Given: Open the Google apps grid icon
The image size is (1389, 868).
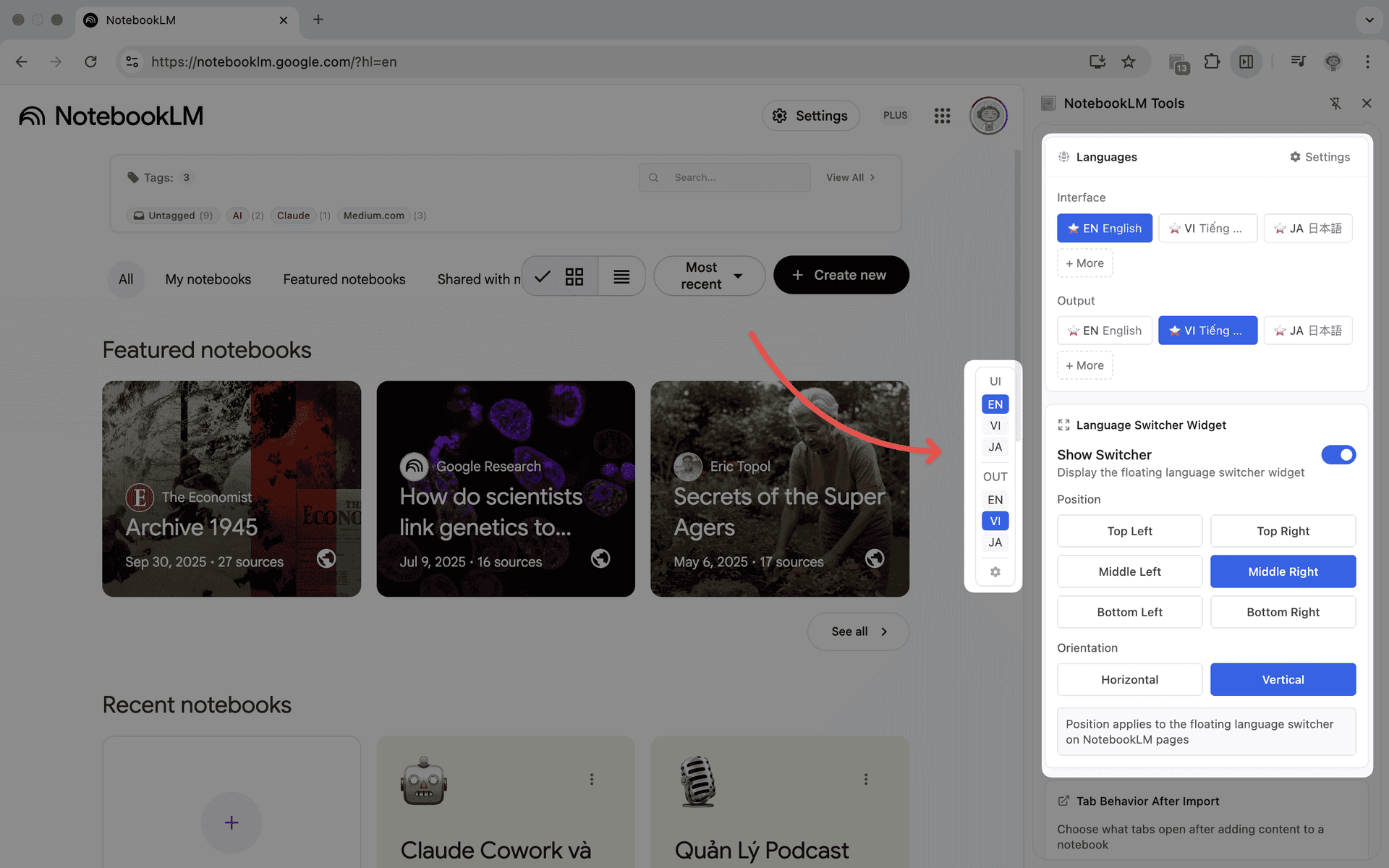Looking at the screenshot, I should [942, 116].
